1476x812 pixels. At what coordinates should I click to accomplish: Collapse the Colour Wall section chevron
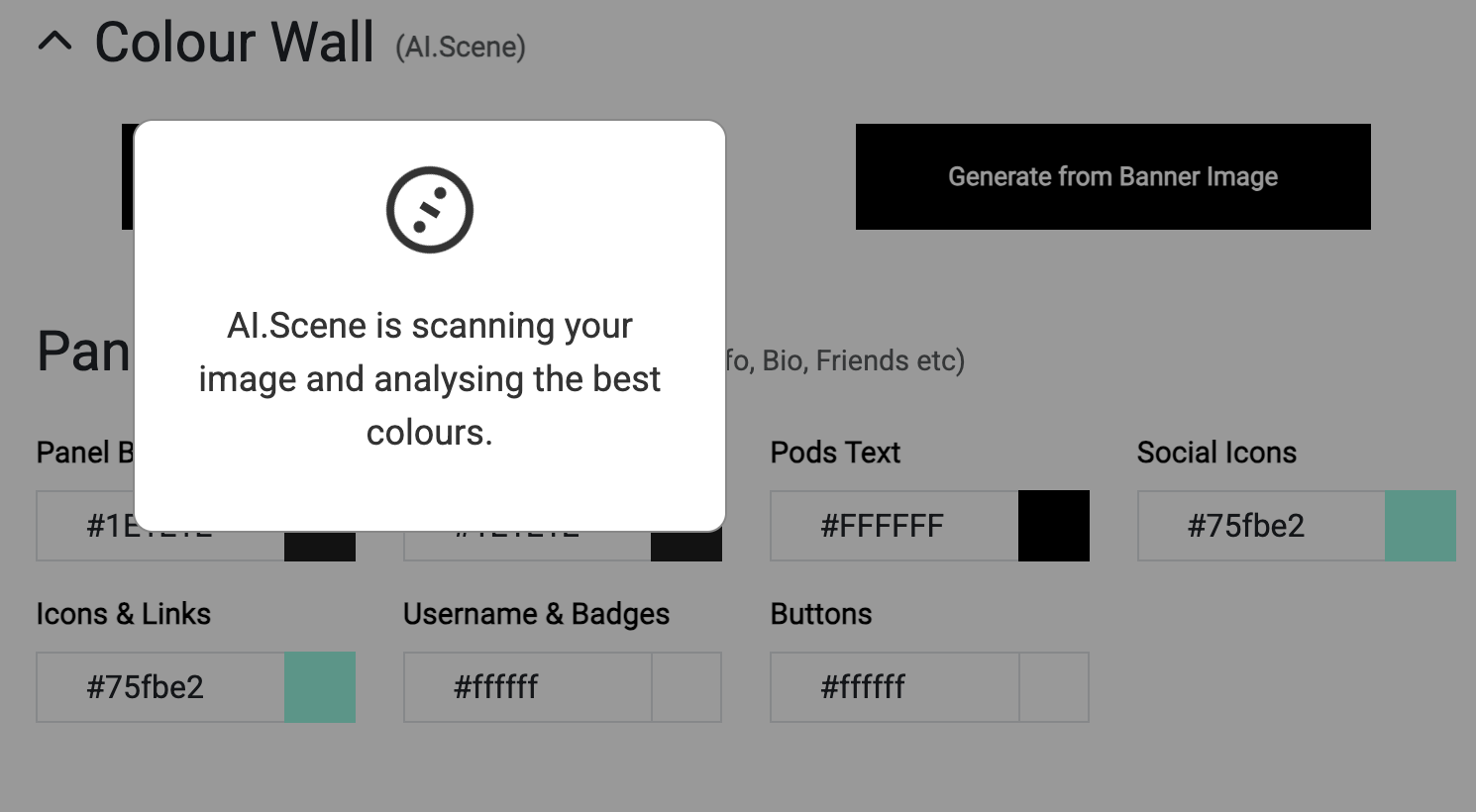tap(55, 42)
